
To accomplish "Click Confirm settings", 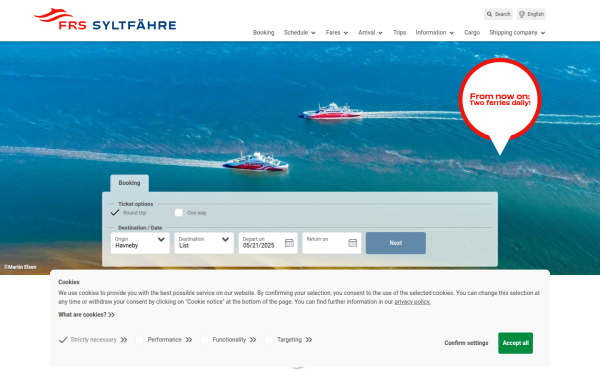I will 466,343.
